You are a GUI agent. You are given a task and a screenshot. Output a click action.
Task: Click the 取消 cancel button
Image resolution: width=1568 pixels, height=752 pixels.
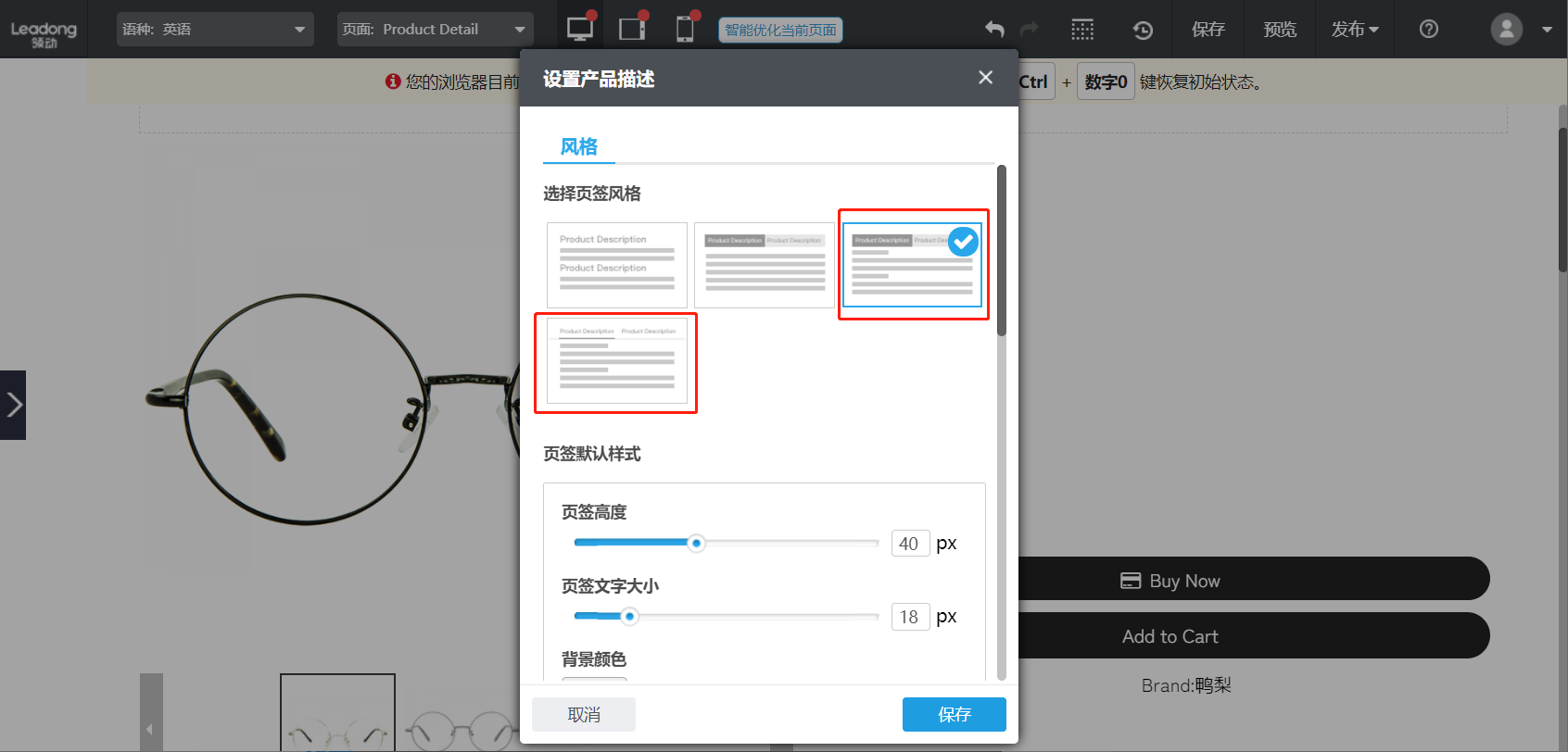point(584,714)
